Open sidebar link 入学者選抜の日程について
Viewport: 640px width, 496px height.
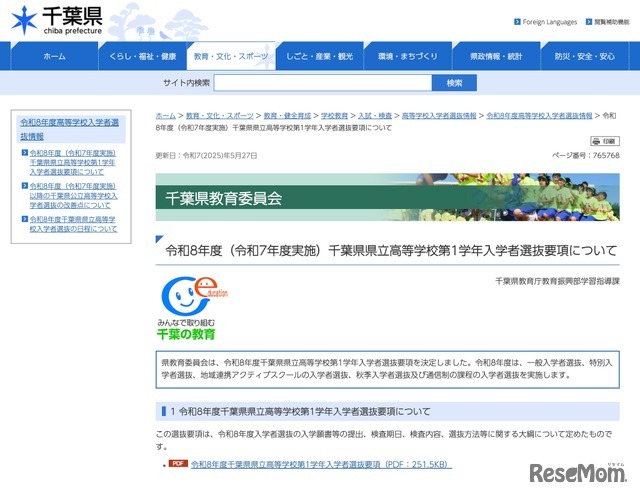pyautogui.click(x=73, y=224)
